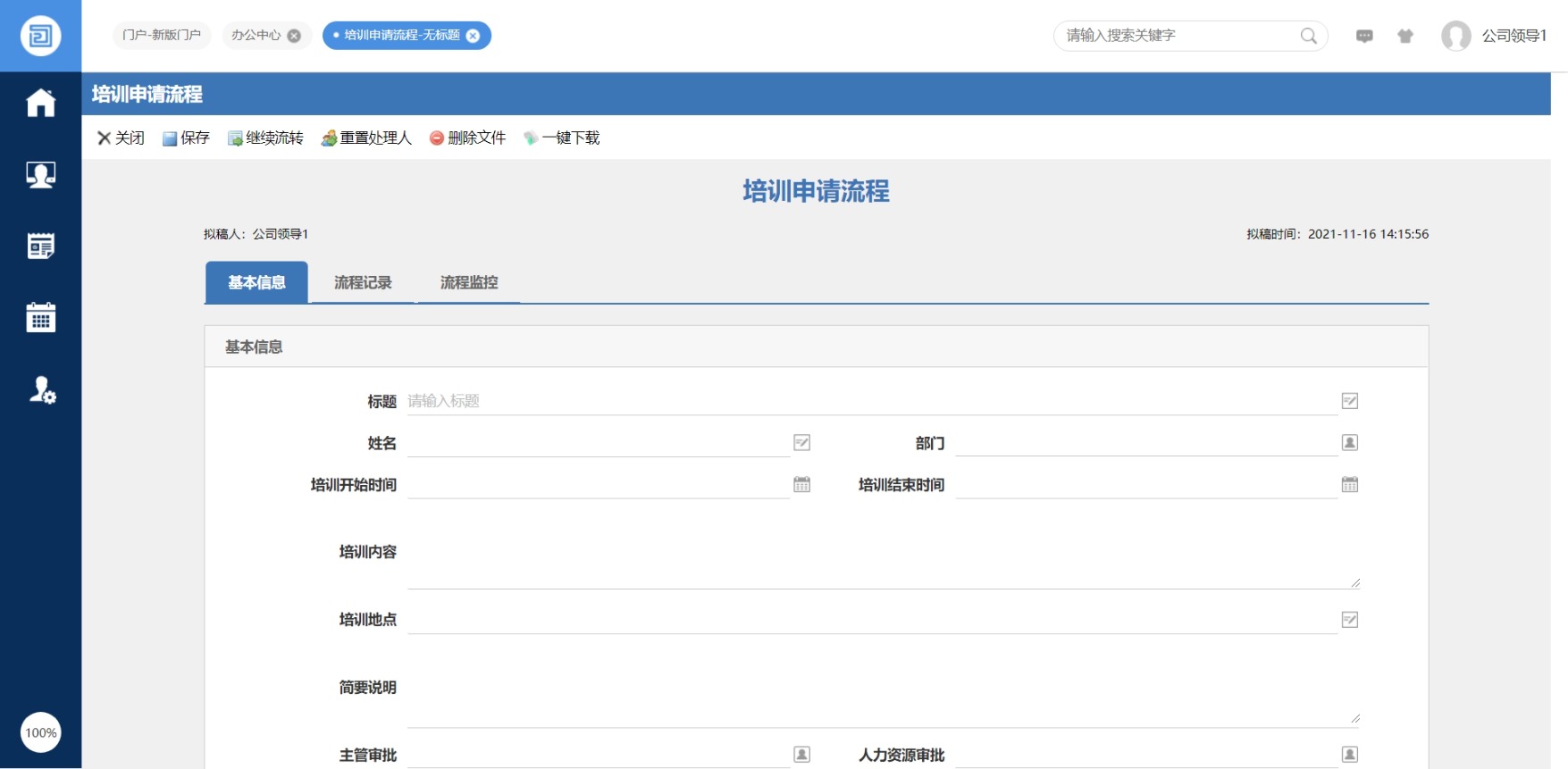The height and width of the screenshot is (769, 1568).
Task: Click the 关闭 toolbar button
Action: pos(121,138)
